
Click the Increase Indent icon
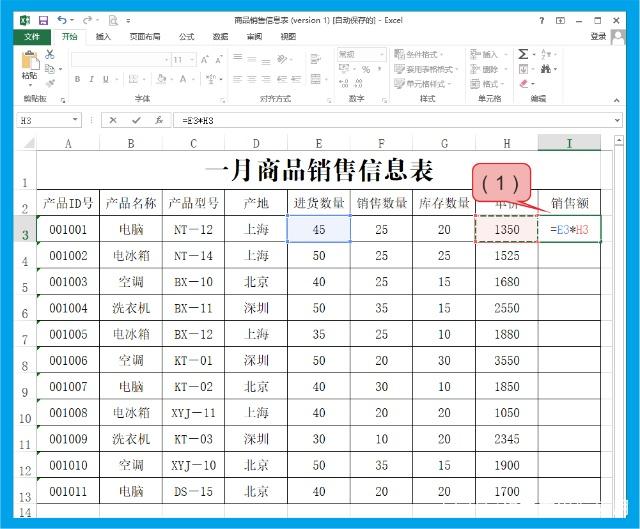pyautogui.click(x=296, y=79)
